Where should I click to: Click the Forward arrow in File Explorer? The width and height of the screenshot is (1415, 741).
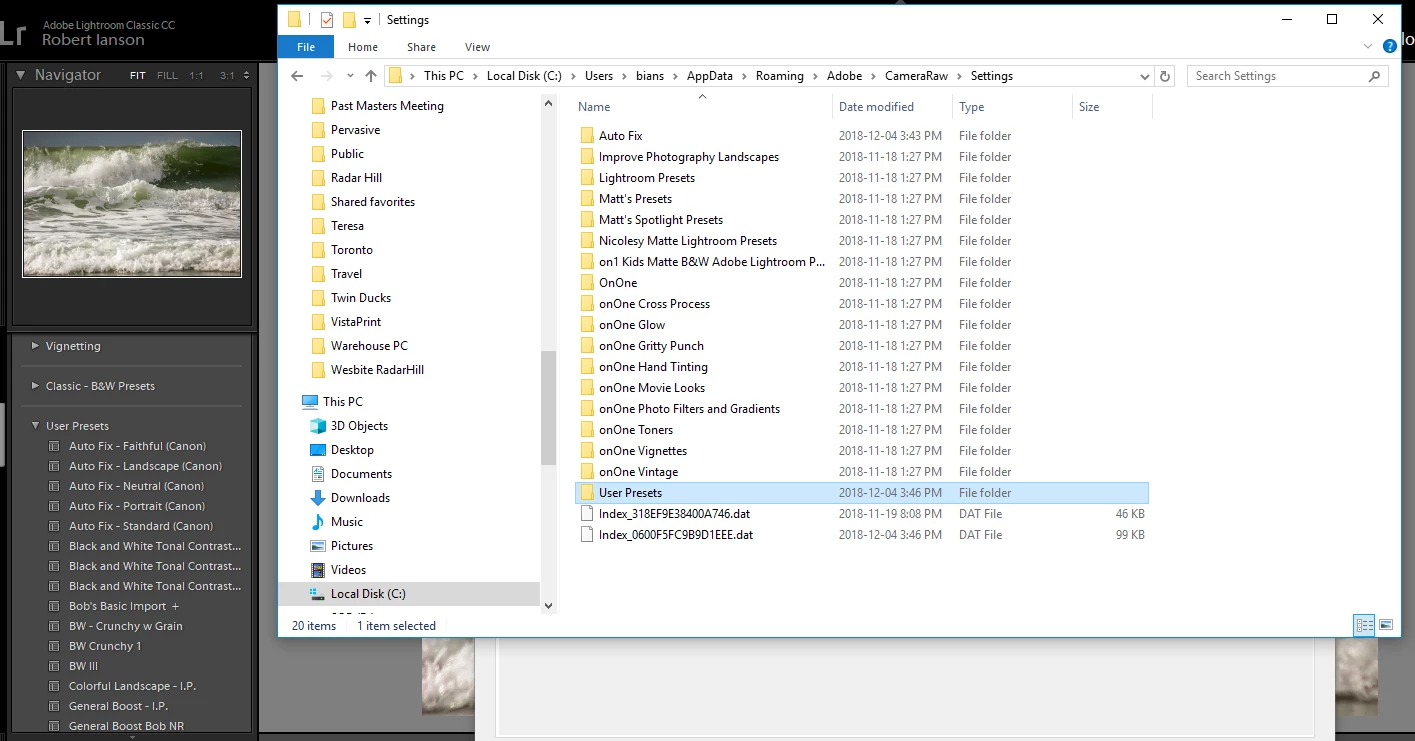(326, 76)
